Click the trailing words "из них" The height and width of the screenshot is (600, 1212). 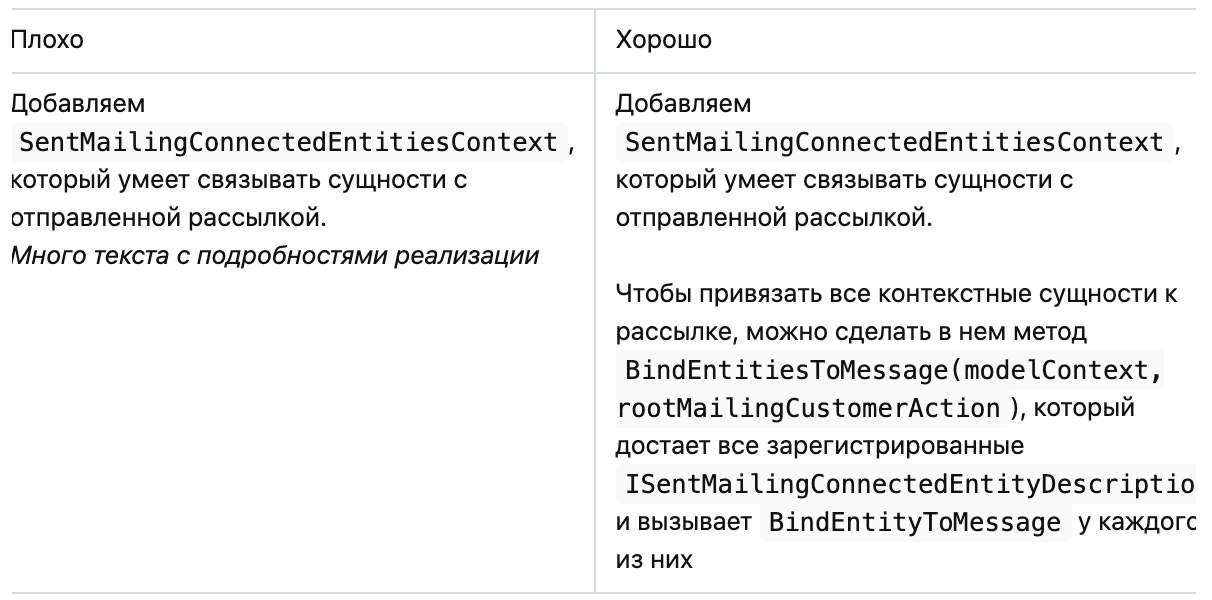[654, 559]
